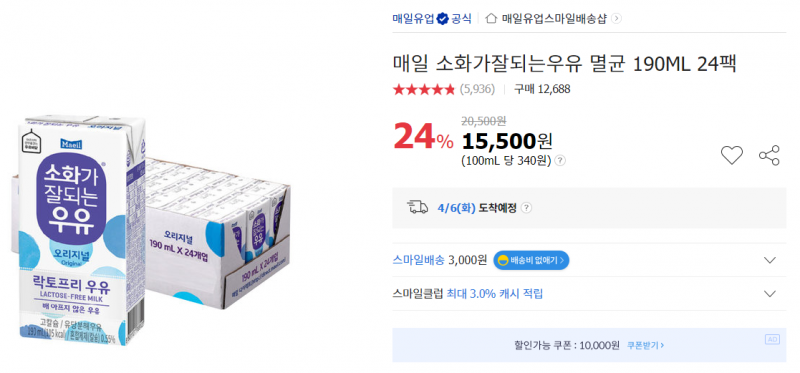Image resolution: width=800 pixels, height=373 pixels.
Task: Click the milk carton product image
Action: pyautogui.click(x=150, y=230)
